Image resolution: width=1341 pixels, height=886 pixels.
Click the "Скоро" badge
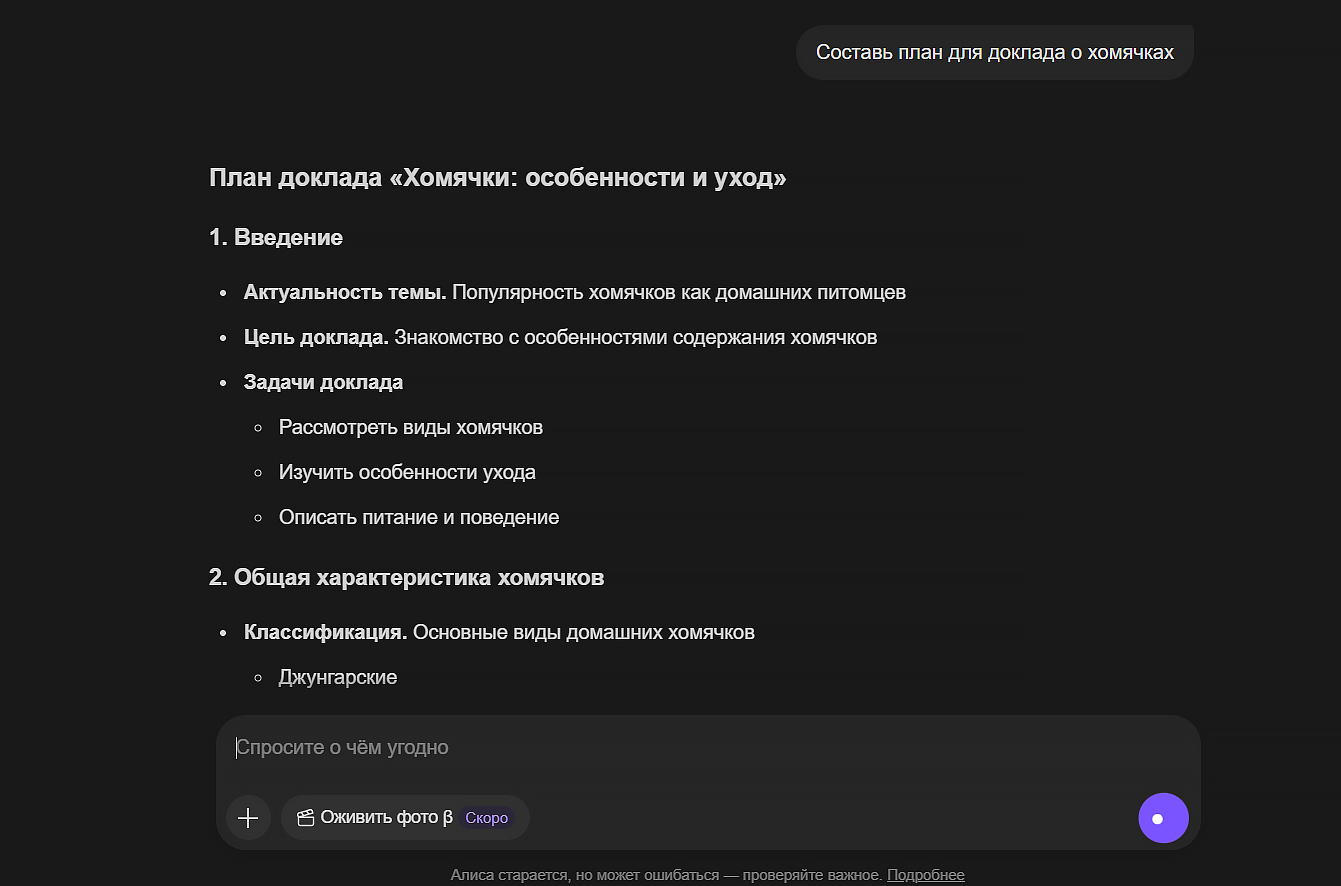[x=486, y=818]
